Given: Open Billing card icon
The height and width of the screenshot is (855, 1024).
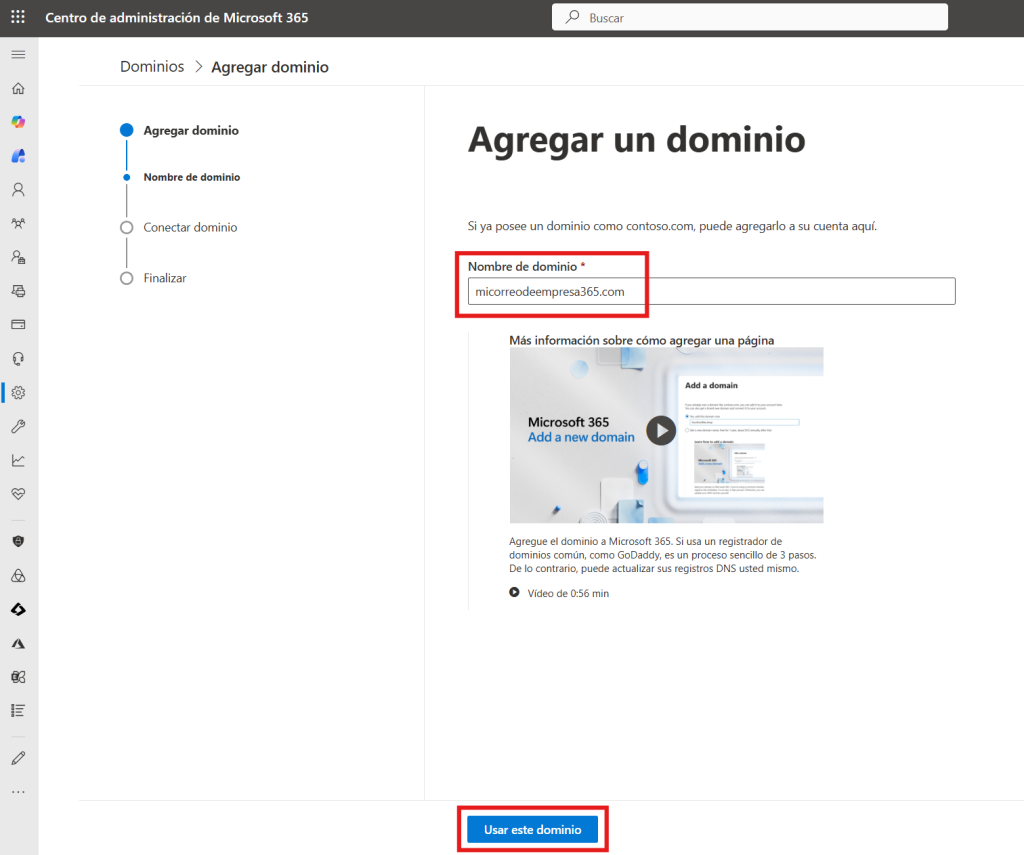Looking at the screenshot, I should 18,325.
